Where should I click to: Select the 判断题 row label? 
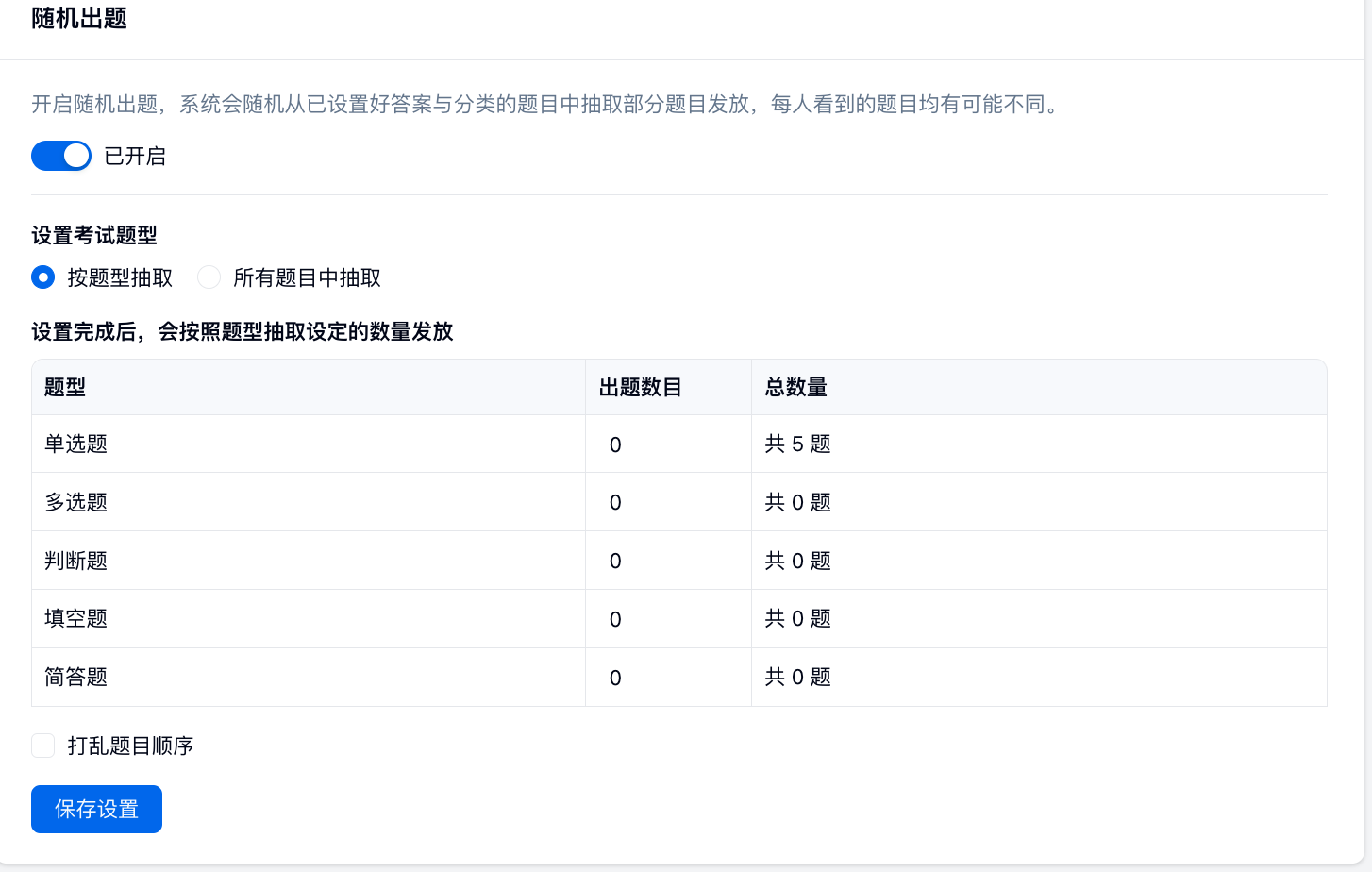[x=76, y=561]
